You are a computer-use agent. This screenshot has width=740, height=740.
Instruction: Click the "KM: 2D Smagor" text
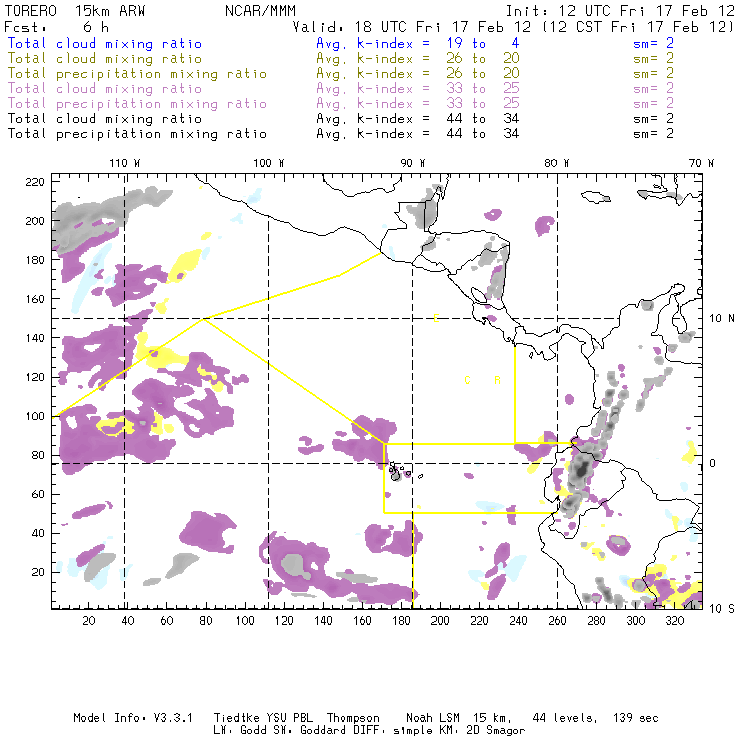482,731
